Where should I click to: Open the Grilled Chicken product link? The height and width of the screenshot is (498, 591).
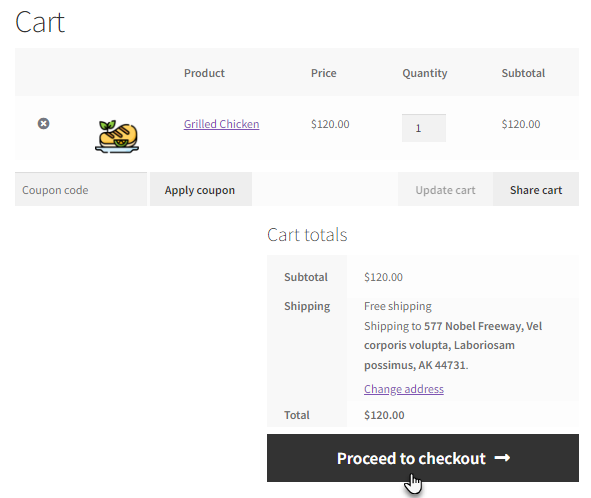click(221, 124)
